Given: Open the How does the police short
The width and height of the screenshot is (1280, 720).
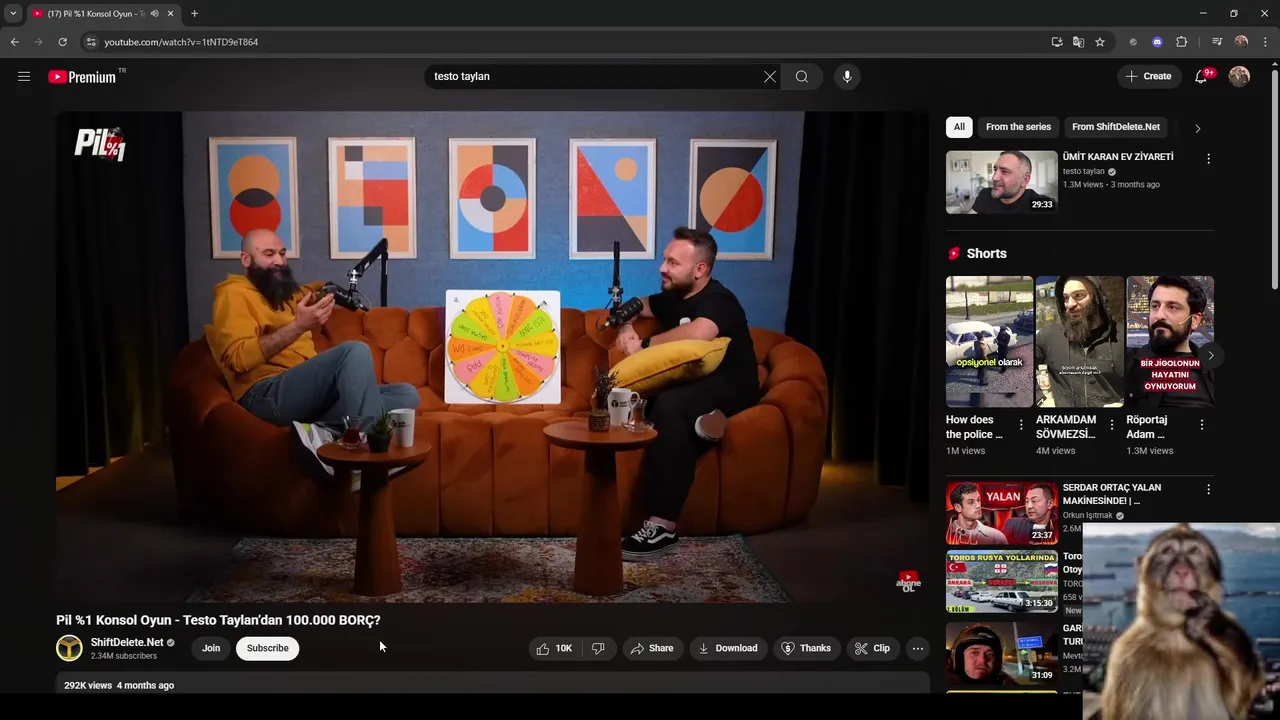Looking at the screenshot, I should coord(989,341).
